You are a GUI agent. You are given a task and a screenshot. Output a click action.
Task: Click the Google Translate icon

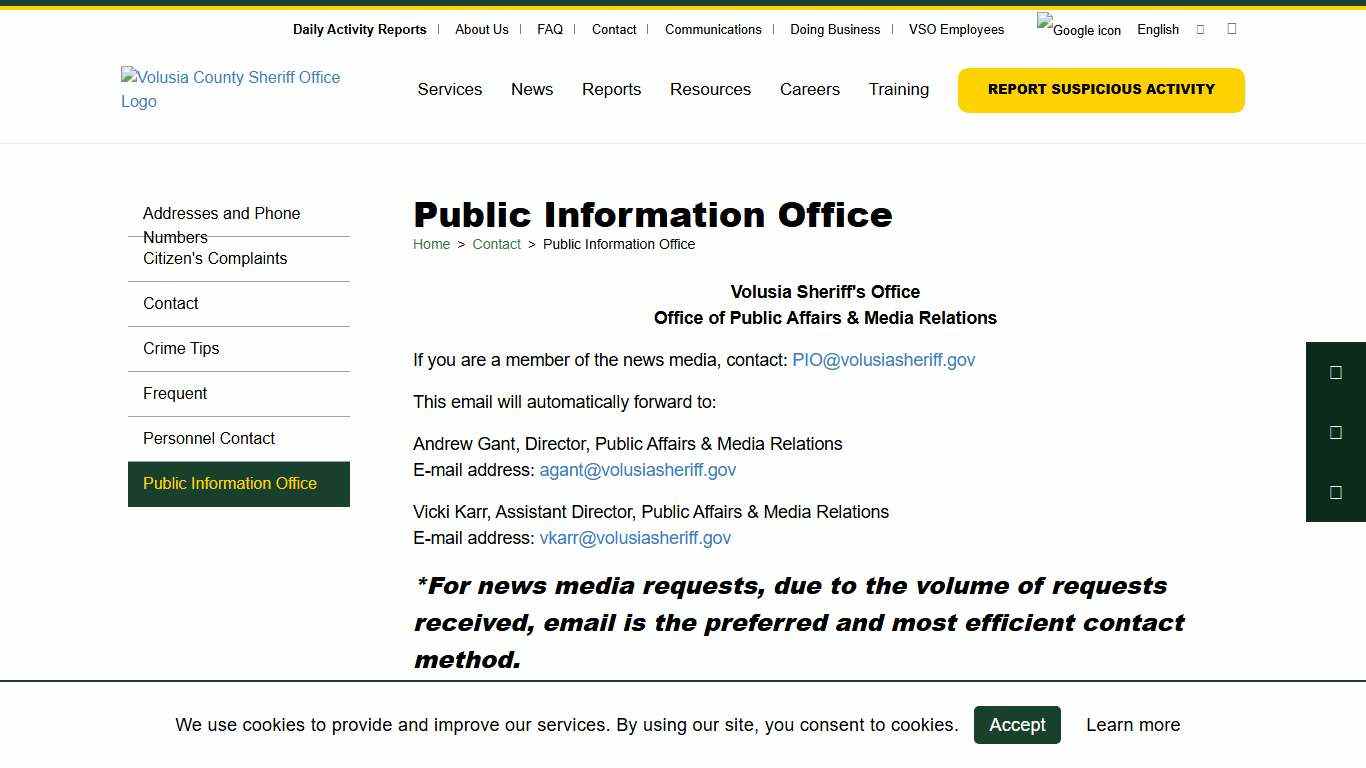point(1078,29)
